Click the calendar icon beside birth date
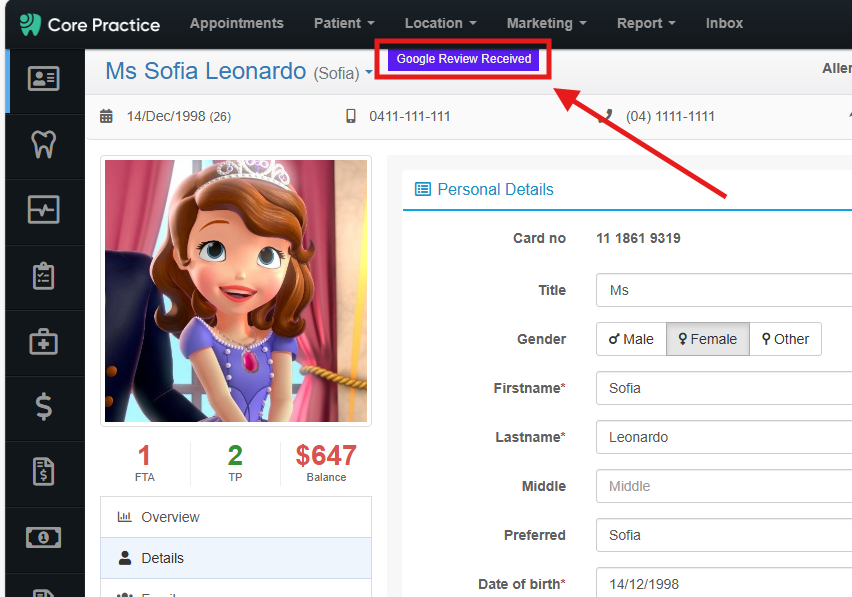Screen dimensions: 852x597 106,116
